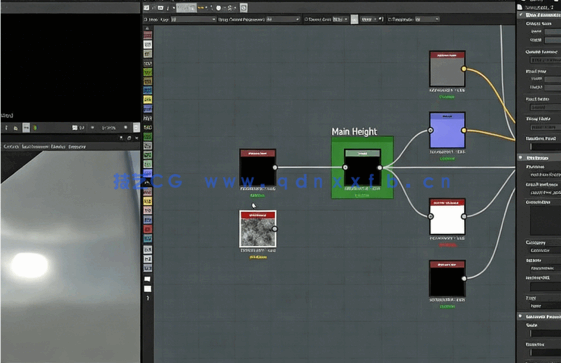Viewport: 561px width, 363px height.
Task: Click the Description text area in properties
Action: click(x=546, y=221)
